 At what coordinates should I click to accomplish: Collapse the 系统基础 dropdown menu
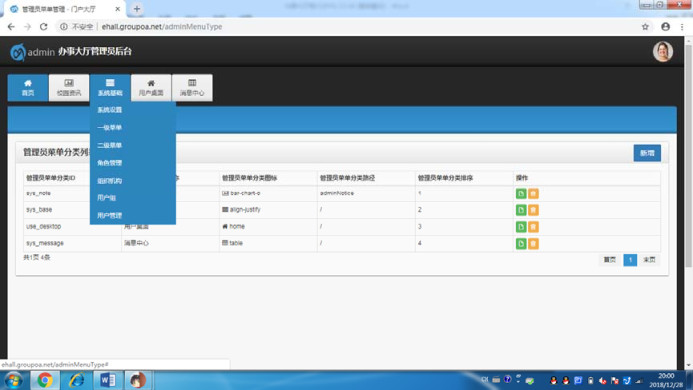[110, 88]
